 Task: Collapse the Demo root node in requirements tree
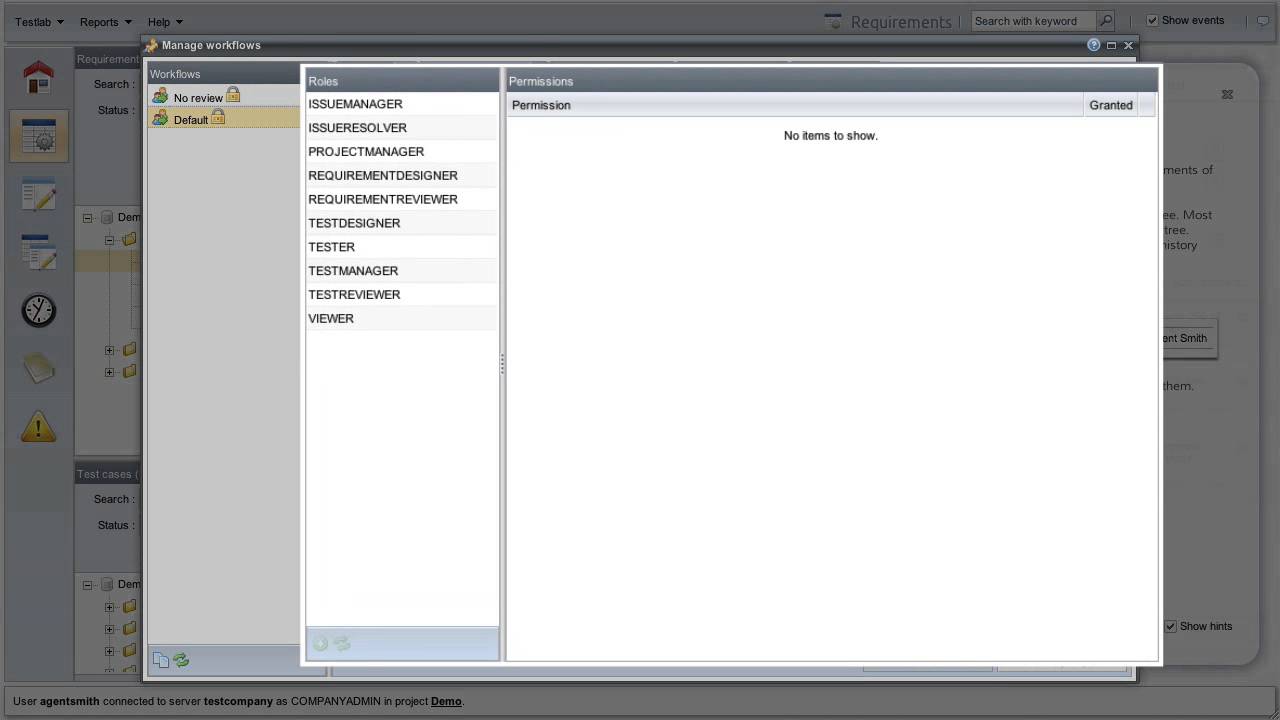(x=88, y=217)
